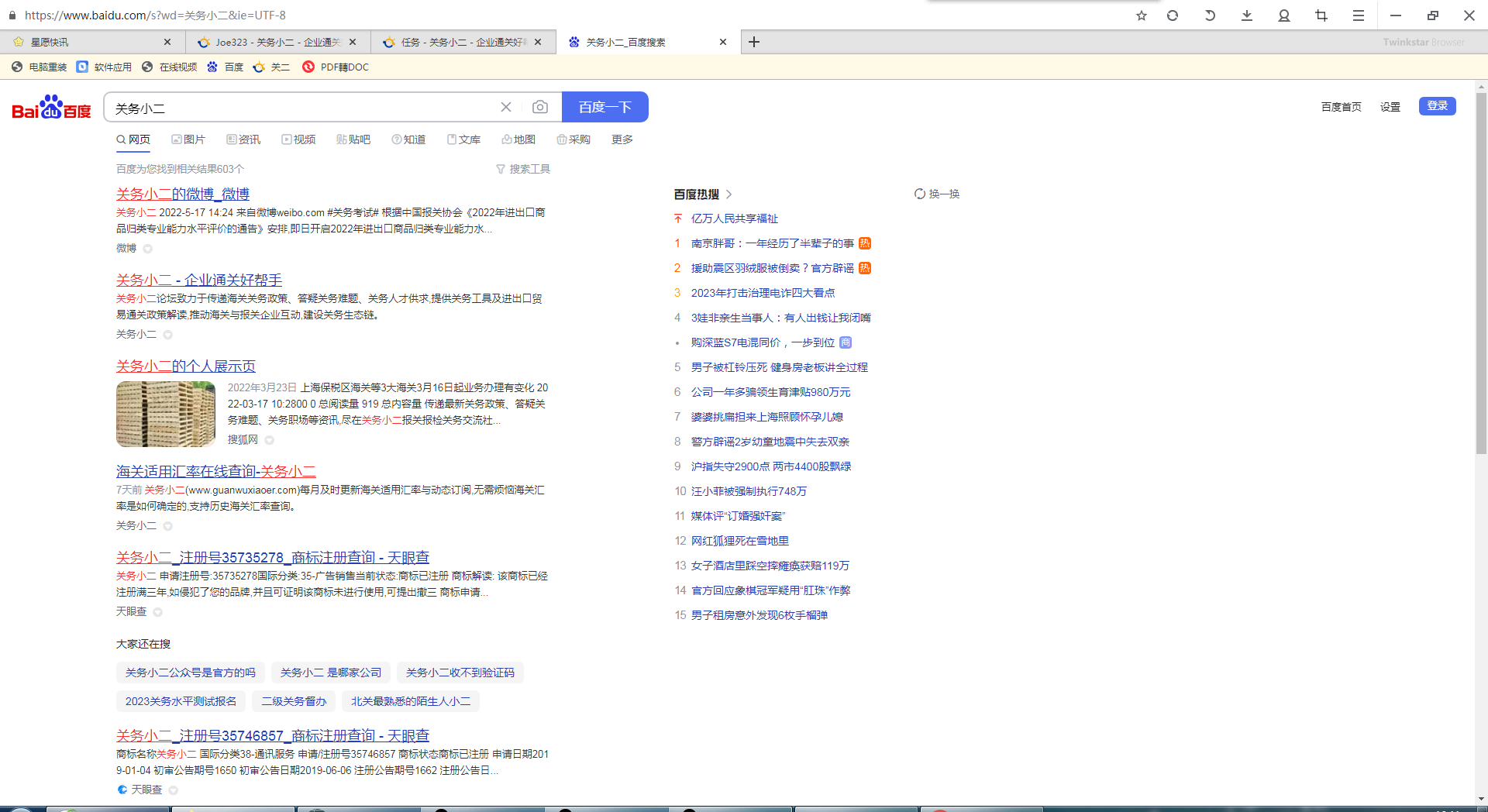Viewport: 1488px width, 812px height.
Task: Expand the 更多 search categories
Action: (x=622, y=139)
